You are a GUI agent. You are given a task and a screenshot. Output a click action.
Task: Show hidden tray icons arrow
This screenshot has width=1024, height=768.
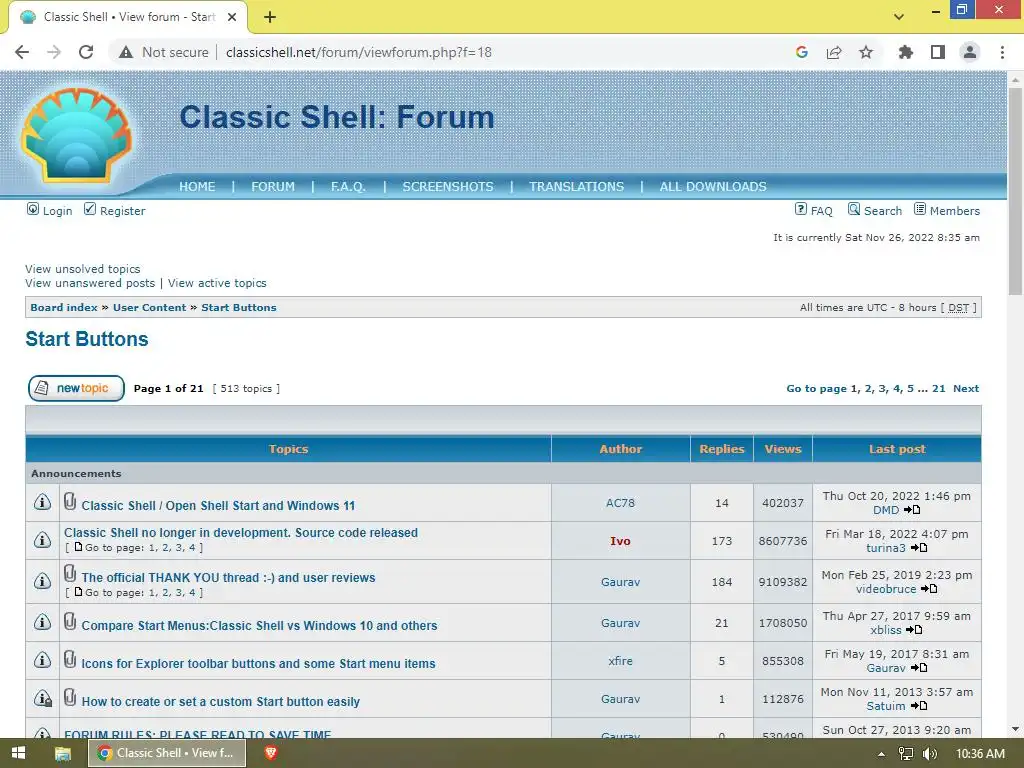881,754
